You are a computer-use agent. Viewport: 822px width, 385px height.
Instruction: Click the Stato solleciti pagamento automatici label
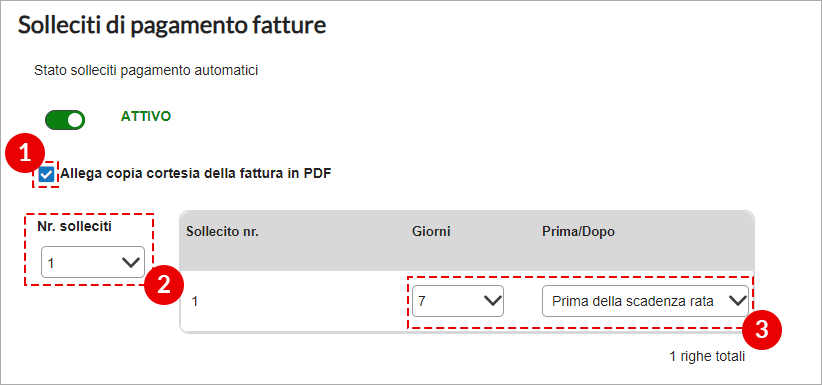point(146,70)
